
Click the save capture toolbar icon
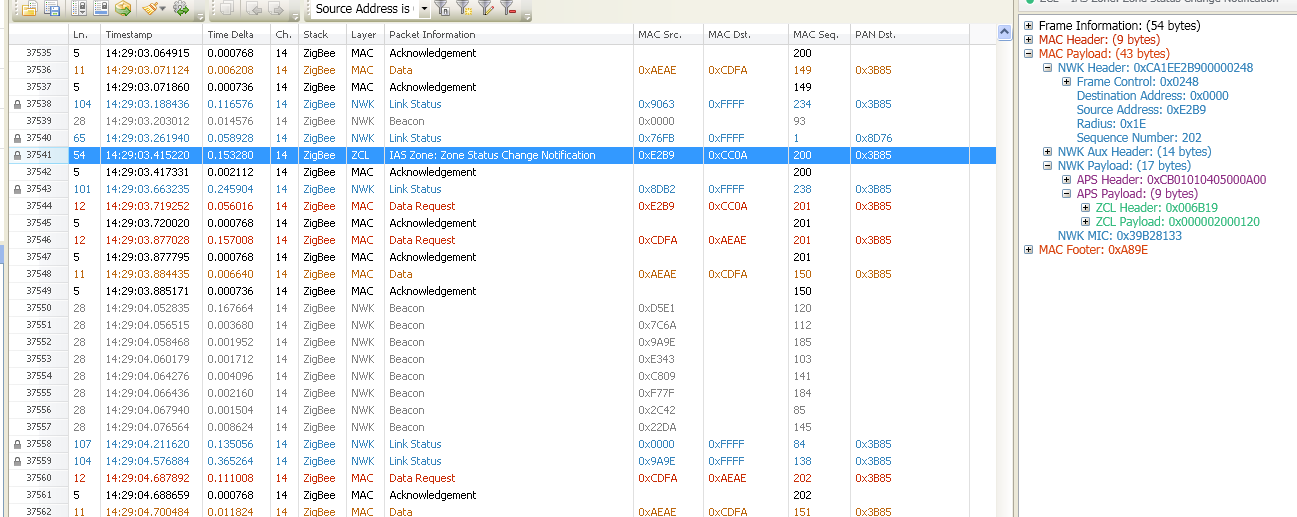point(52,9)
